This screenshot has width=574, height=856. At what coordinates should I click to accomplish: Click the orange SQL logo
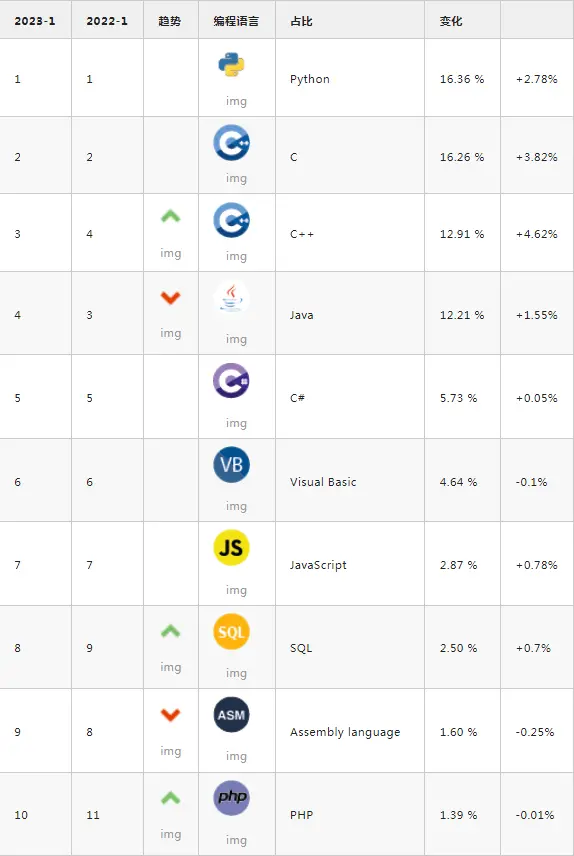pos(232,632)
